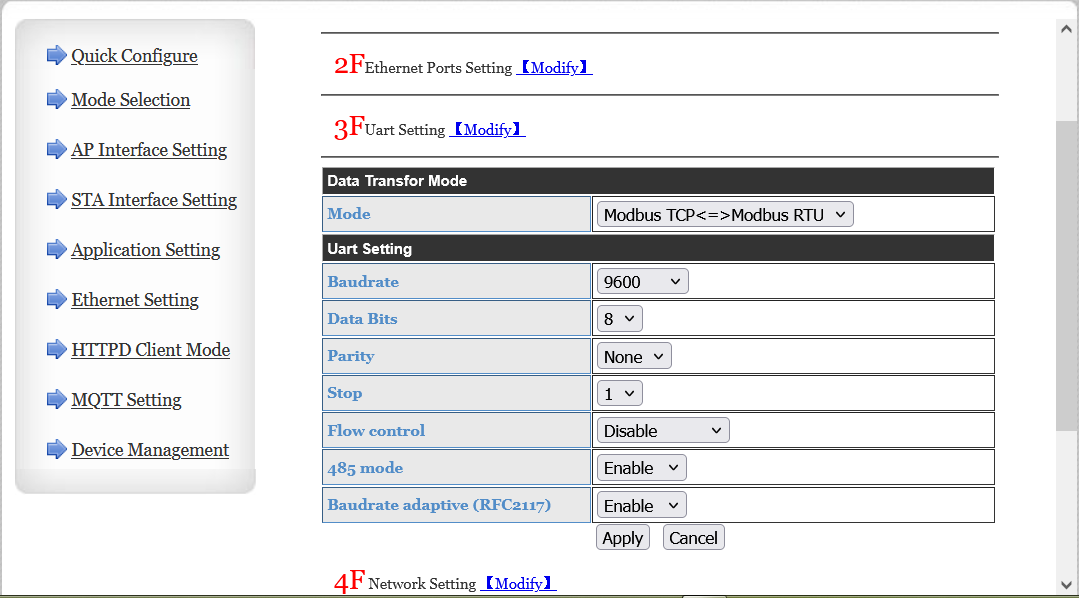This screenshot has width=1079, height=598.
Task: Change the Flow control dropdown
Action: (663, 431)
